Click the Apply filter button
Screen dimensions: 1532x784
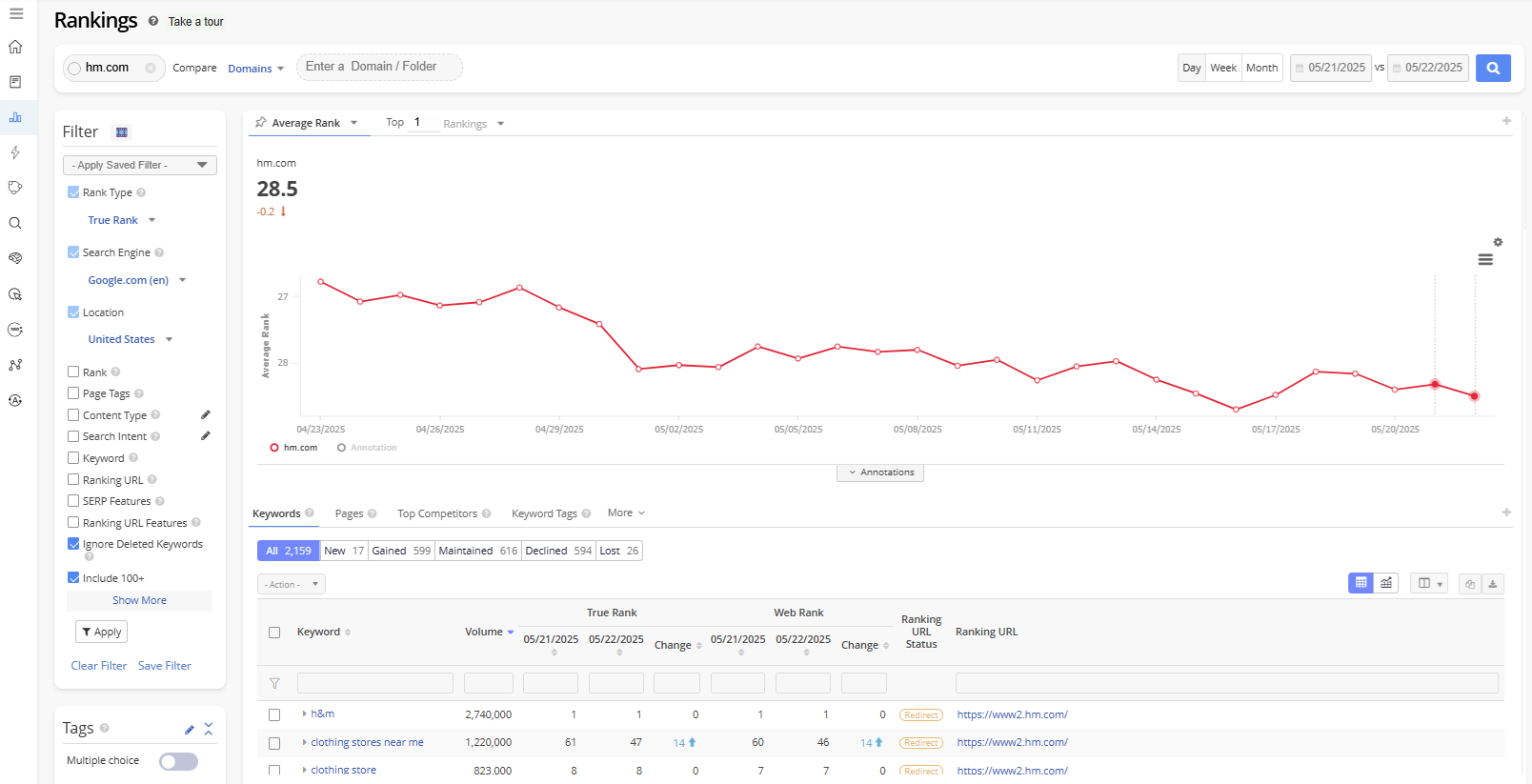pyautogui.click(x=101, y=632)
